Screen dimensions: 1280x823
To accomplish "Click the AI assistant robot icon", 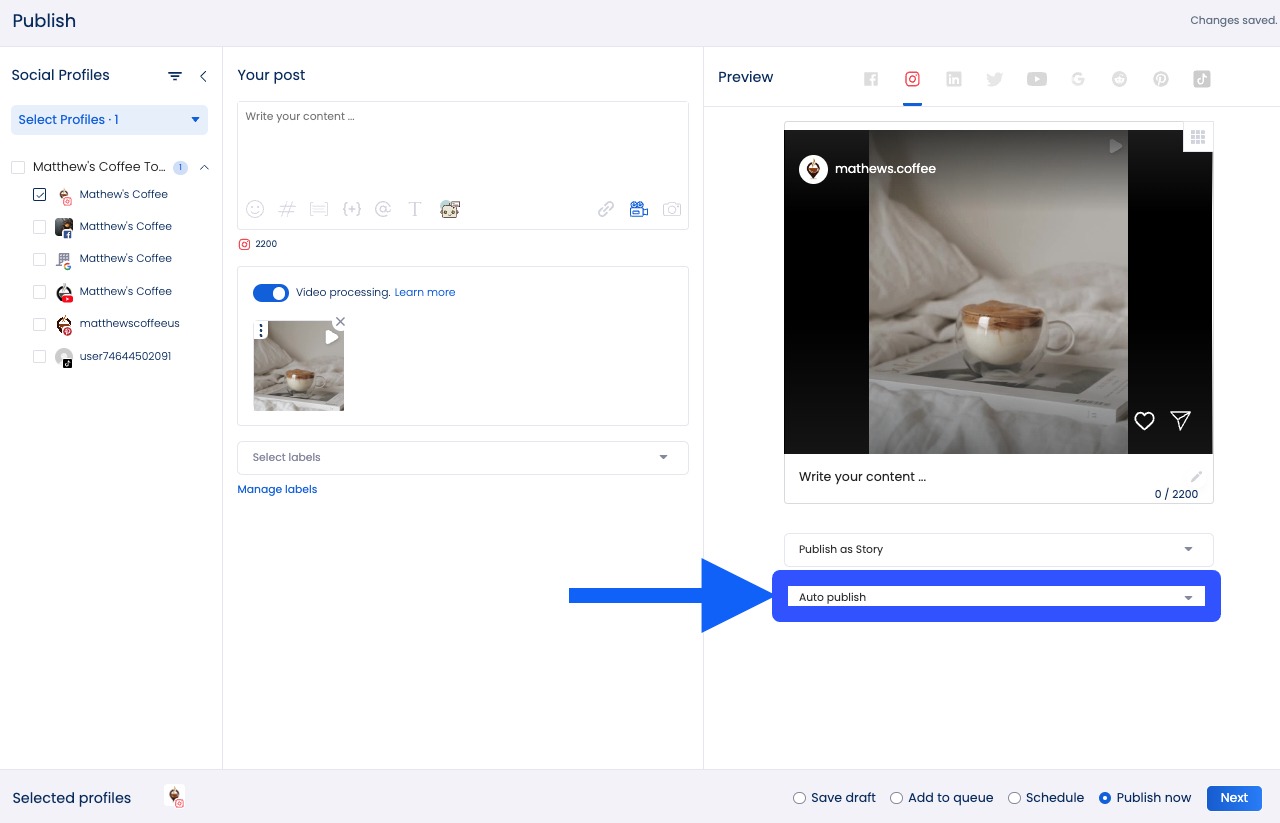I will [450, 209].
